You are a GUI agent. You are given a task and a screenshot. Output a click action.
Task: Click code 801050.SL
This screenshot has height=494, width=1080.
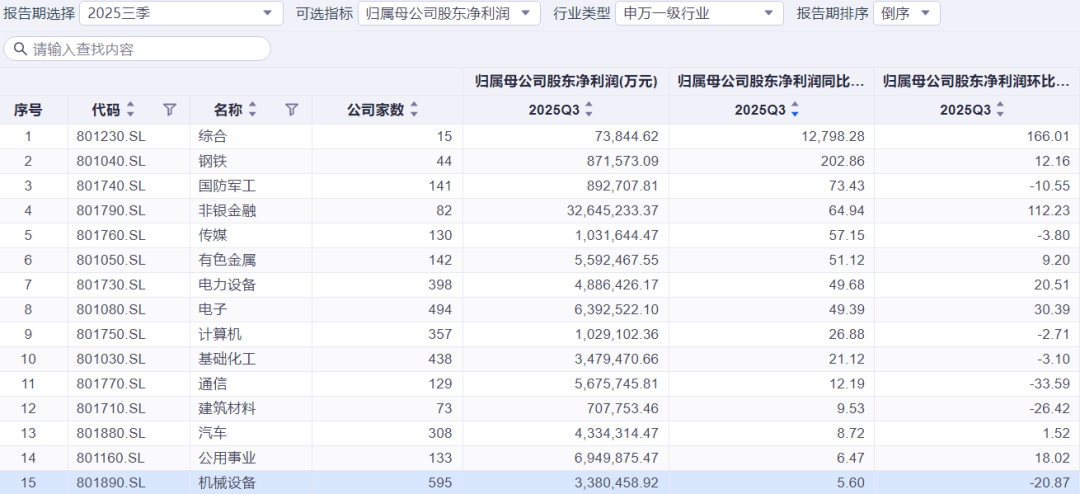coord(111,260)
